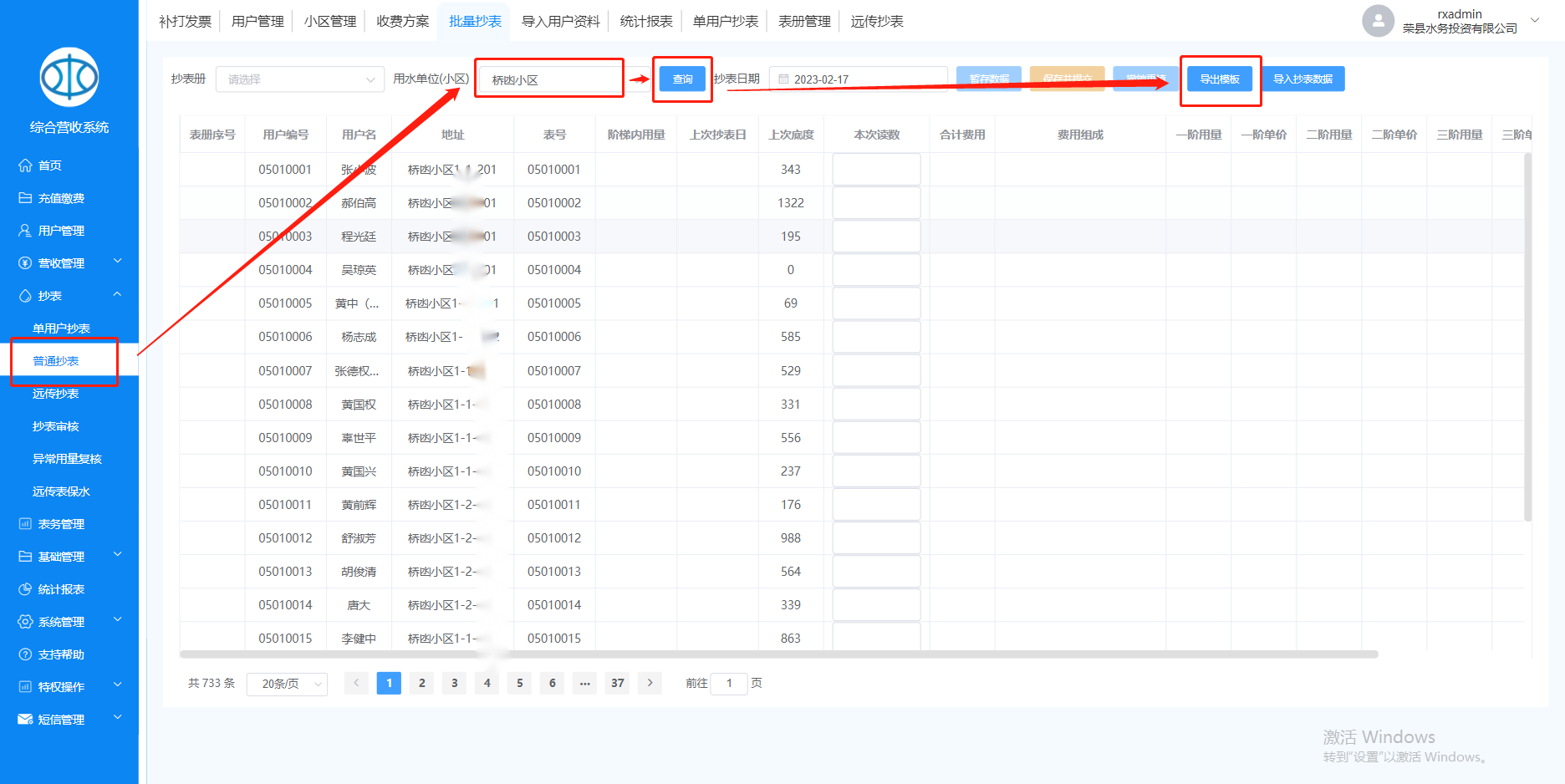This screenshot has width=1565, height=784.
Task: Expand 基础管理 submenu chevron
Action: pos(118,555)
